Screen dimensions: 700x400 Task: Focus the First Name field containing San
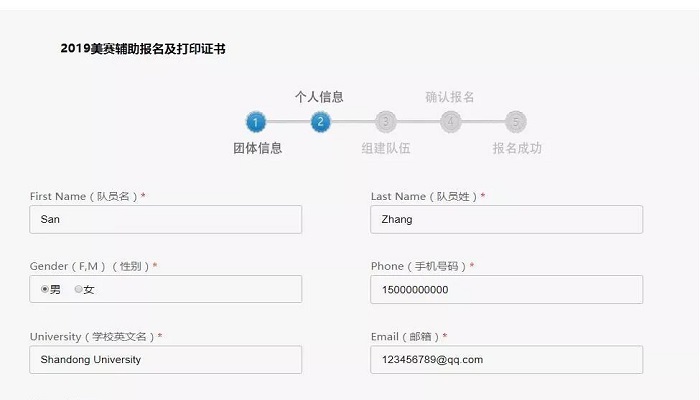click(166, 219)
